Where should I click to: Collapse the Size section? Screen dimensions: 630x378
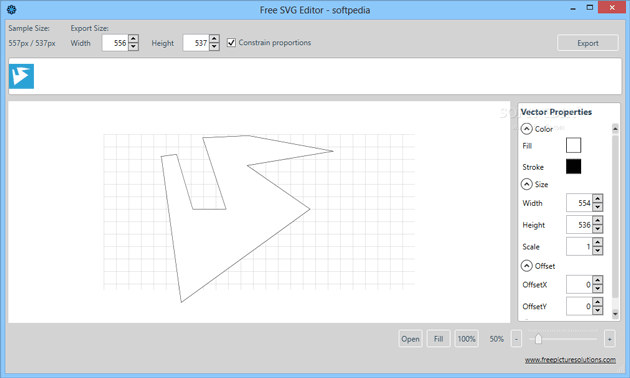click(526, 184)
